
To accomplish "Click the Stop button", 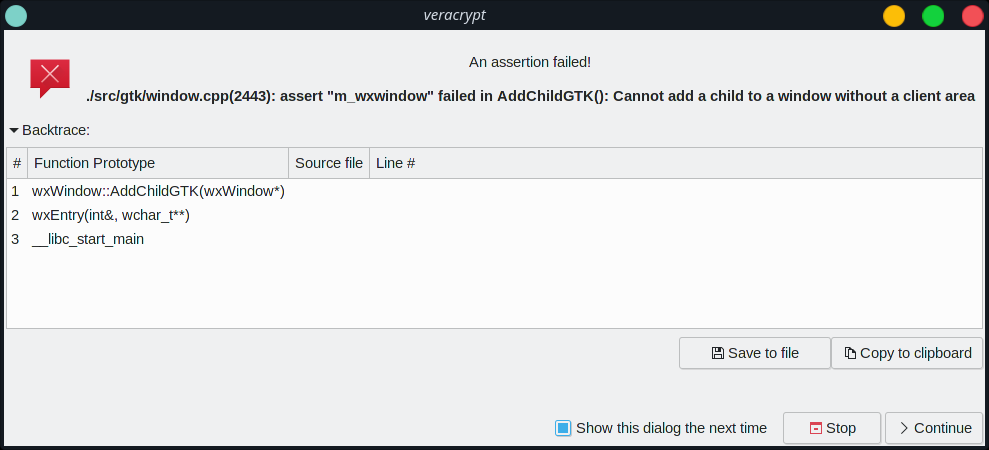I will (832, 429).
